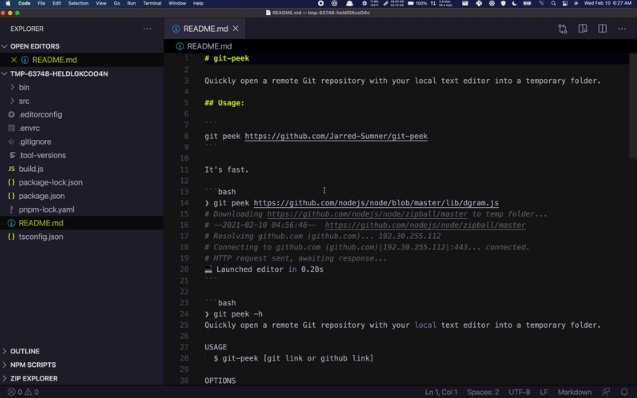
Task: Open the .gitignore file
Action: point(81,142)
